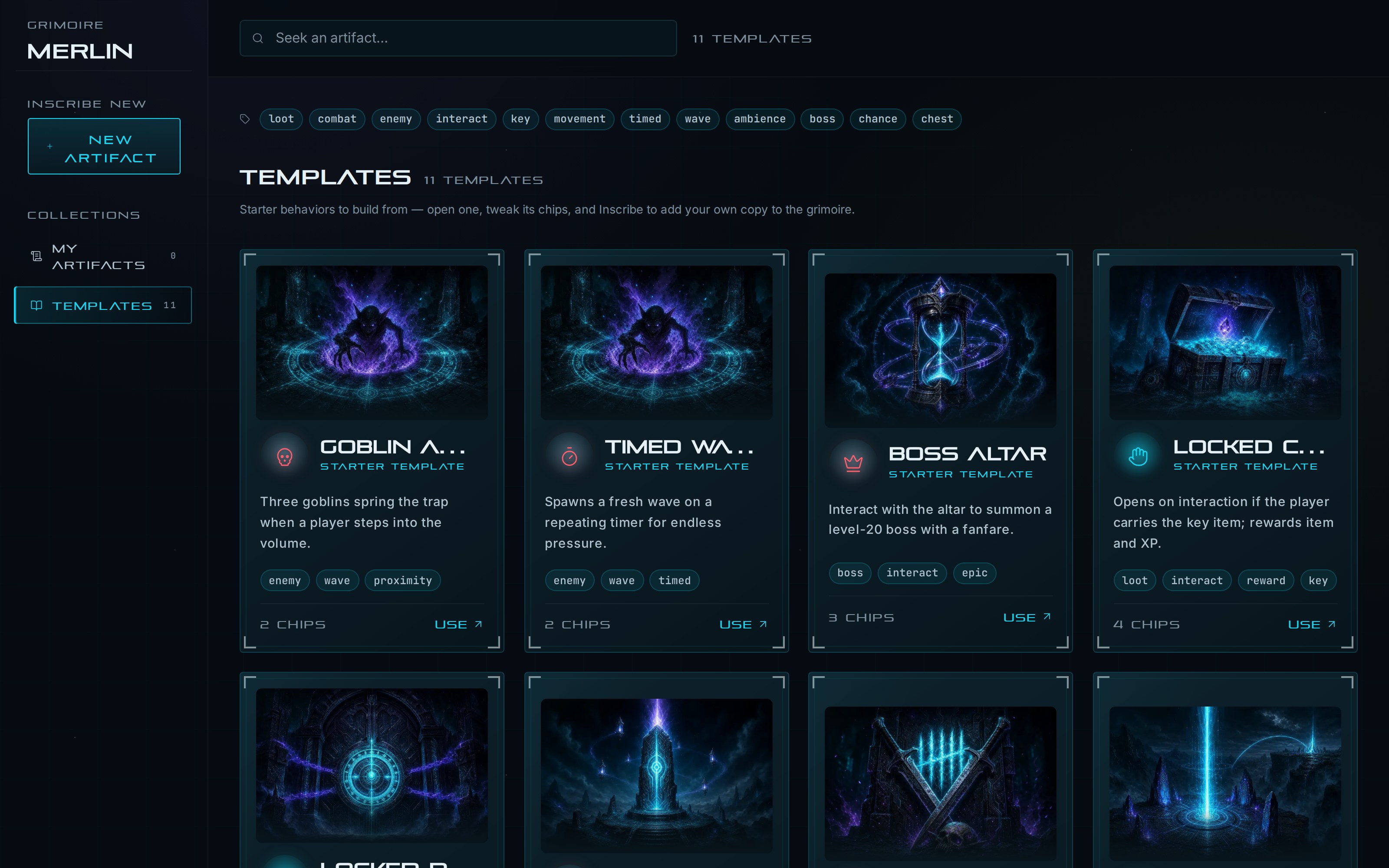The image size is (1389, 868).
Task: Click the search magnifier icon
Action: 258,38
